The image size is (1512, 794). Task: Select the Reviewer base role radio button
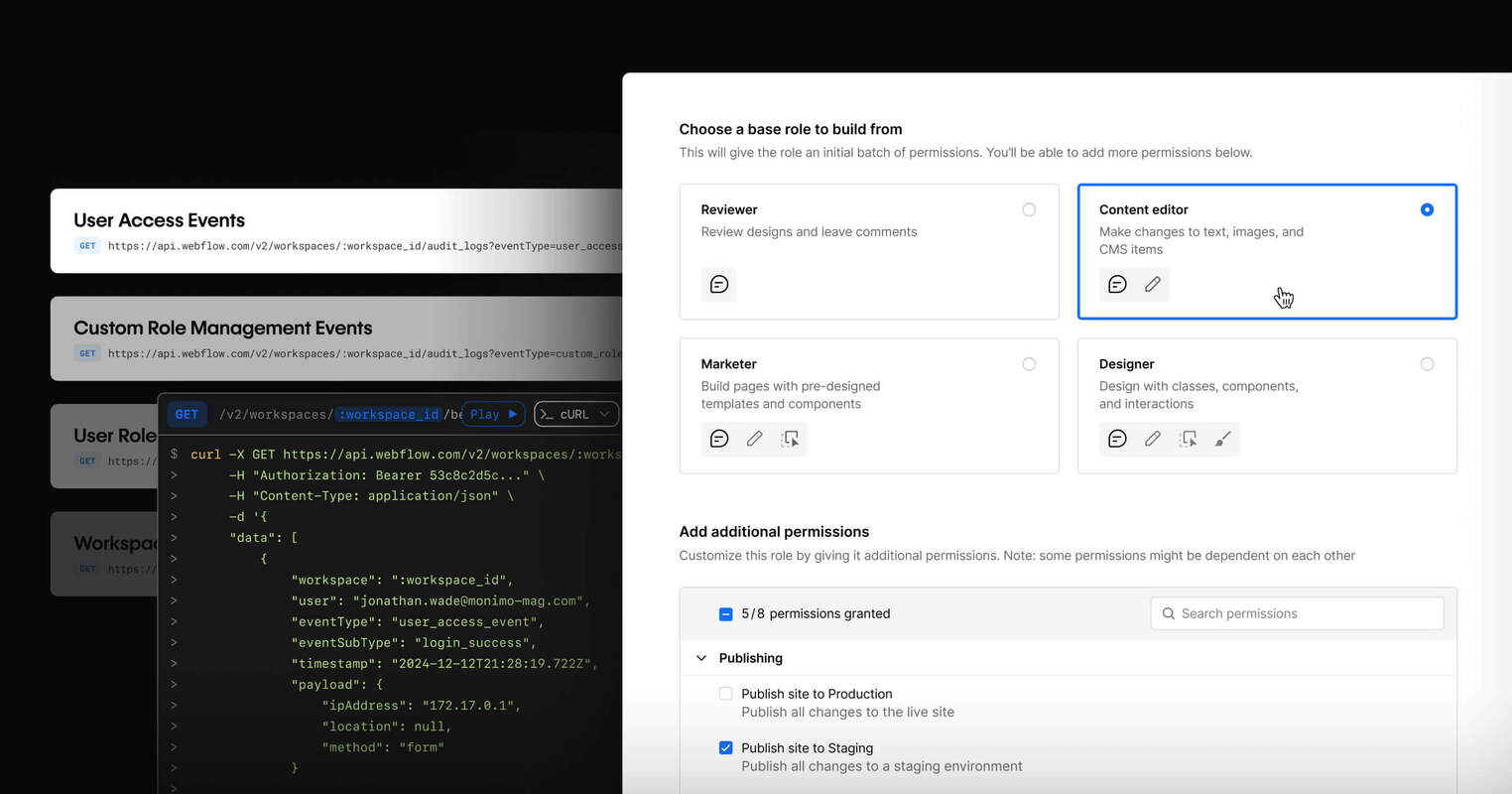point(1029,209)
